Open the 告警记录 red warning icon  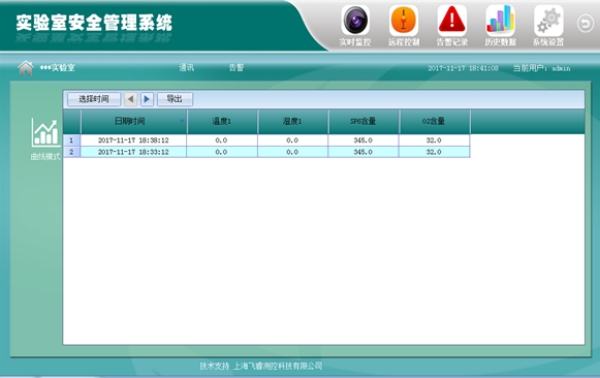[452, 21]
